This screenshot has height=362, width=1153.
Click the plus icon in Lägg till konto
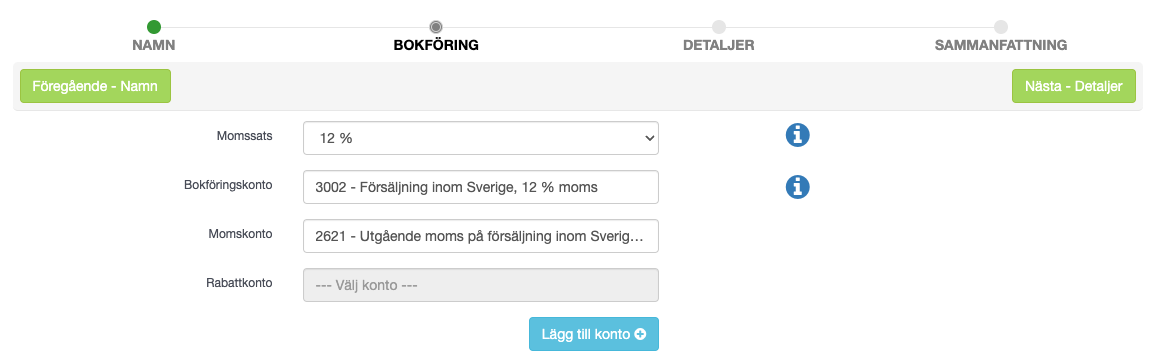click(640, 334)
